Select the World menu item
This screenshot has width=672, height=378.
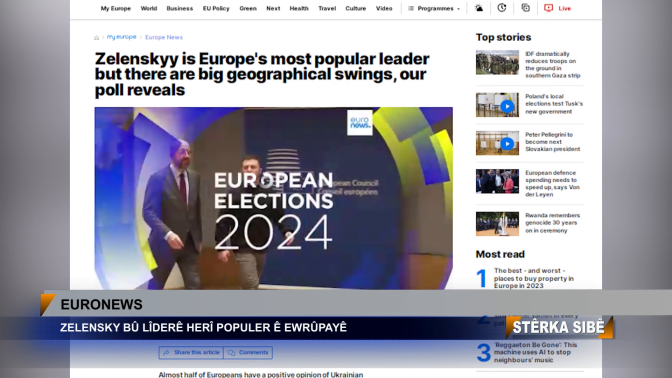pos(149,9)
